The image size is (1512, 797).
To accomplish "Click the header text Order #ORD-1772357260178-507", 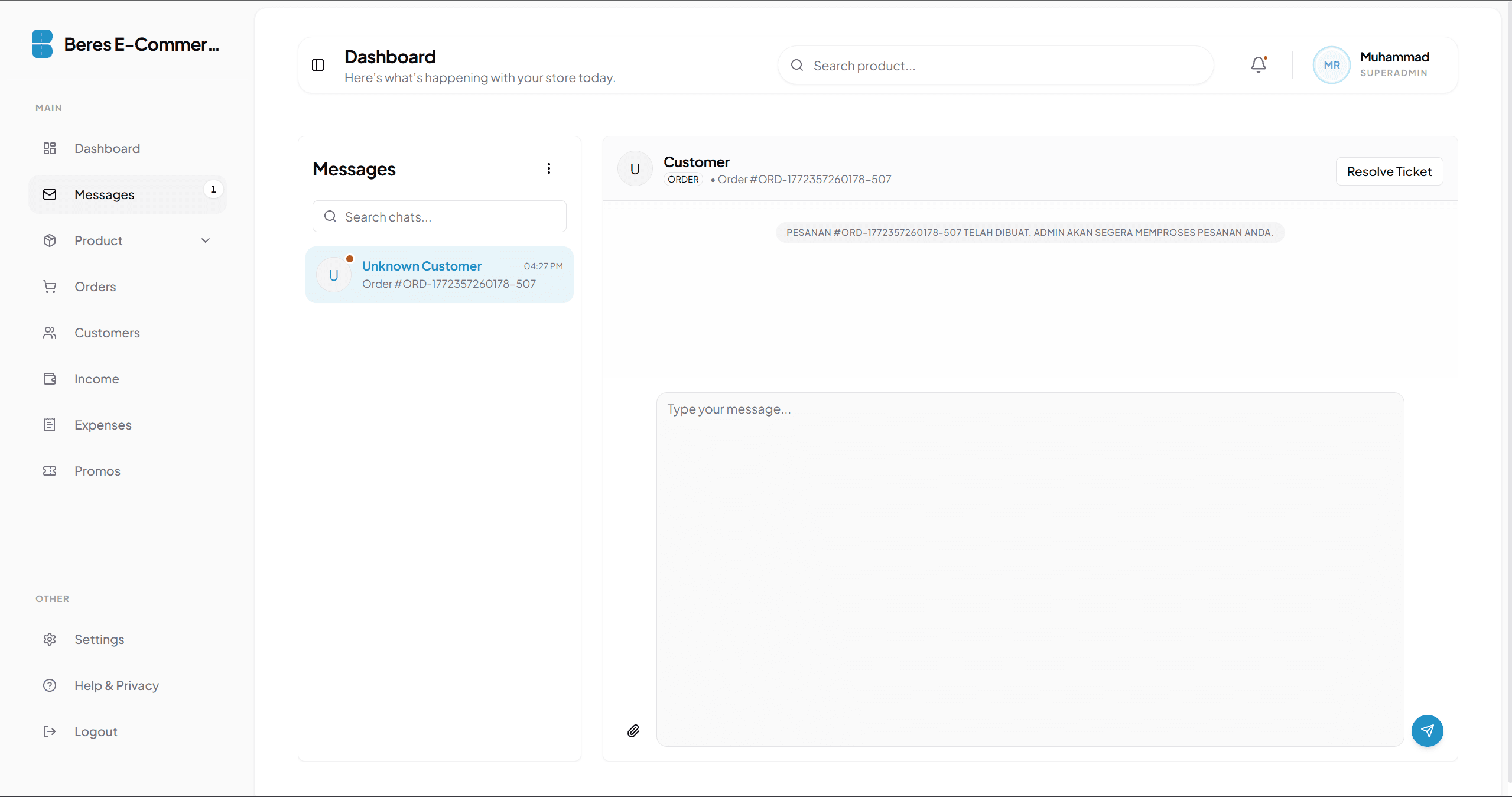I will [x=804, y=179].
